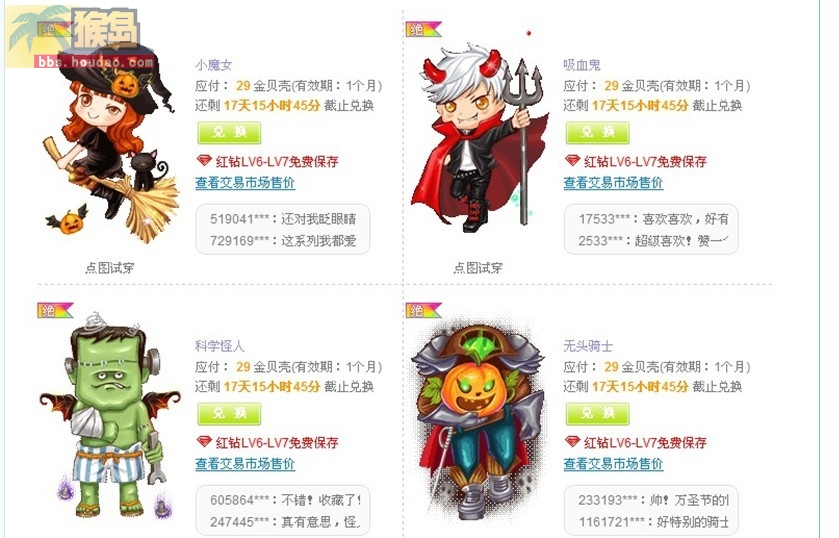
Task: Open 查看交易市场售价 link under 小魔女
Action: click(x=245, y=183)
